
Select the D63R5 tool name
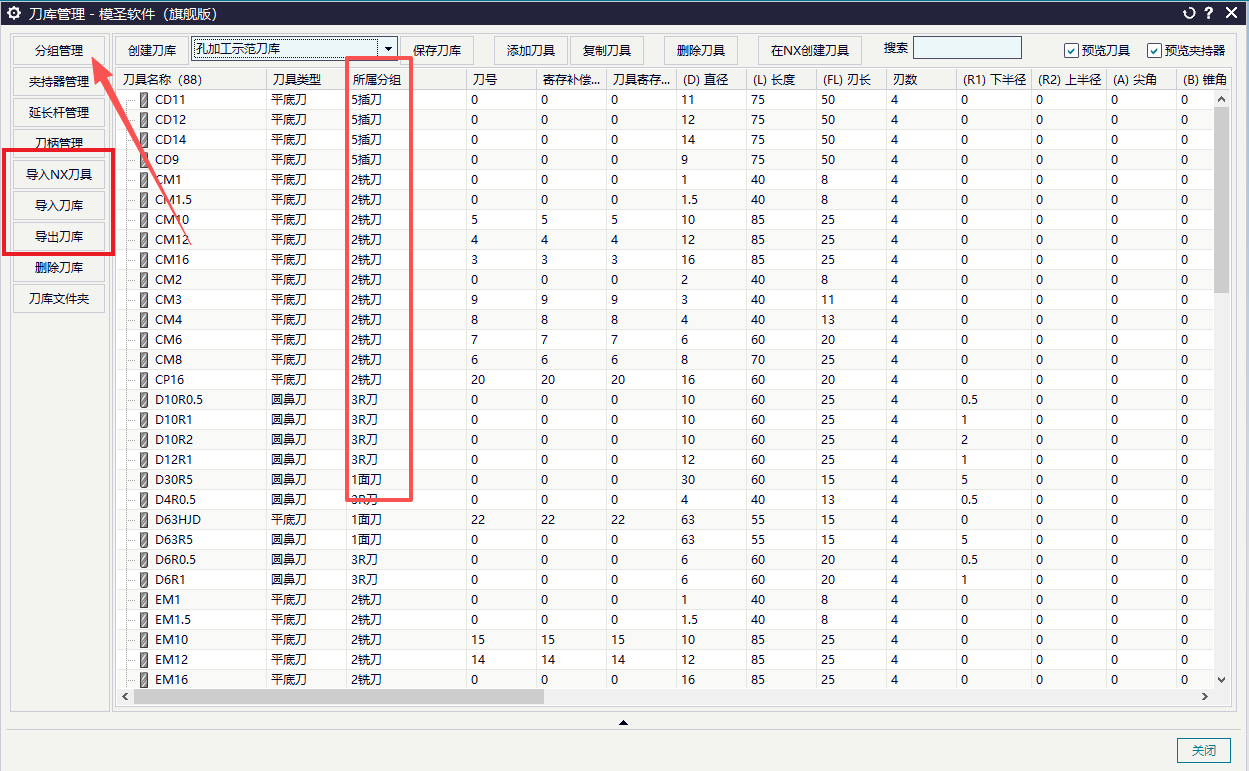(x=173, y=540)
